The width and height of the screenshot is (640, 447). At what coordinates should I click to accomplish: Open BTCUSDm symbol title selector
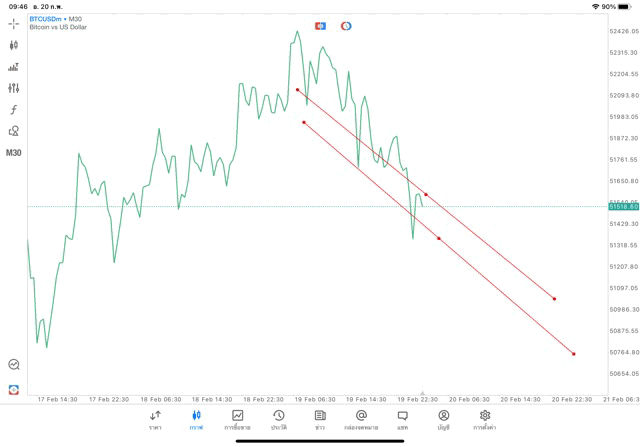[58, 18]
